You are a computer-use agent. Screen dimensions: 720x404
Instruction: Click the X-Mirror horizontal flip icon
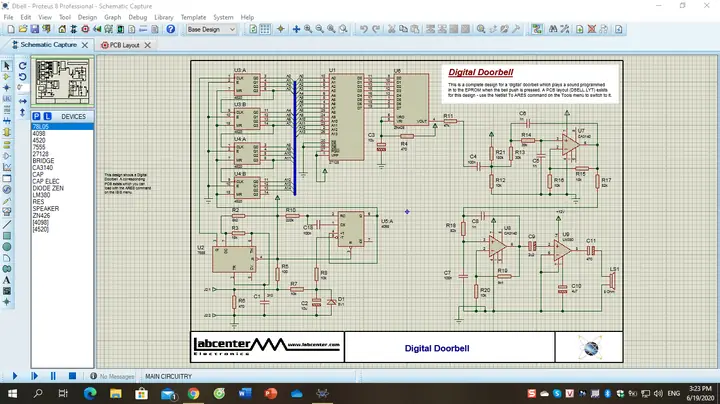pyautogui.click(x=22, y=101)
